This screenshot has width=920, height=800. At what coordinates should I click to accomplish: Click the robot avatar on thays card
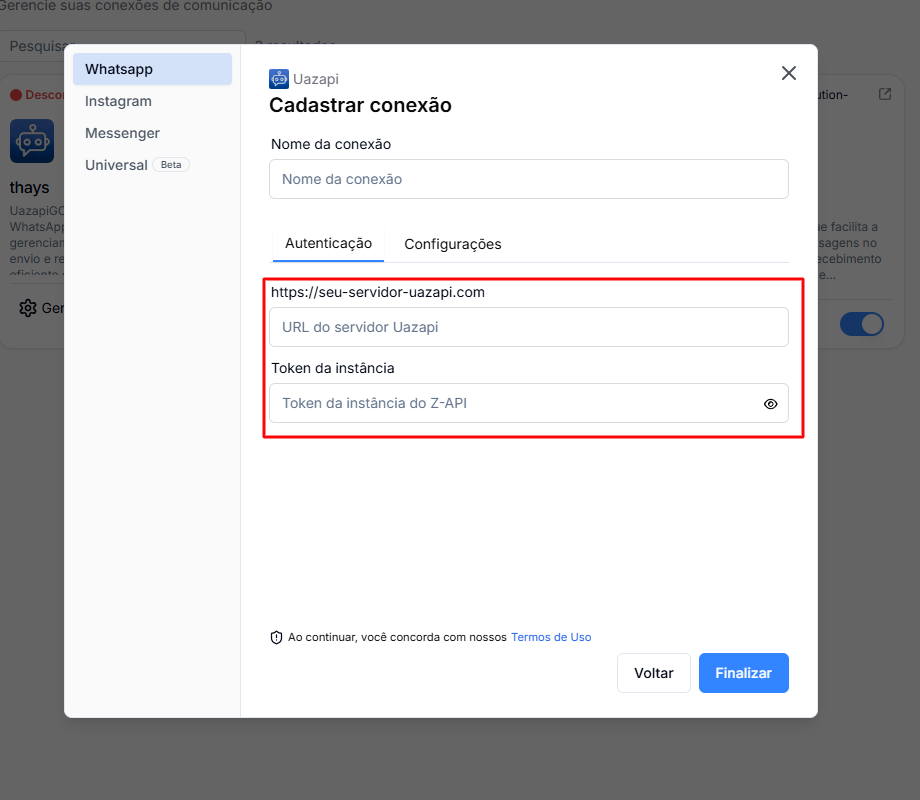tap(32, 141)
